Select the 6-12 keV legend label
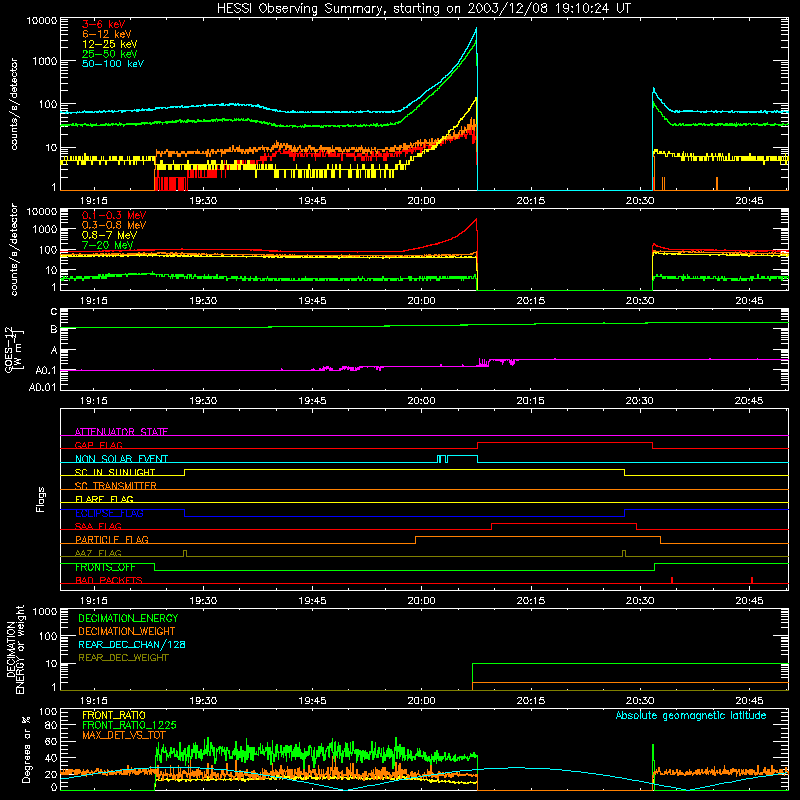Image resolution: width=800 pixels, height=800 pixels. pos(107,34)
